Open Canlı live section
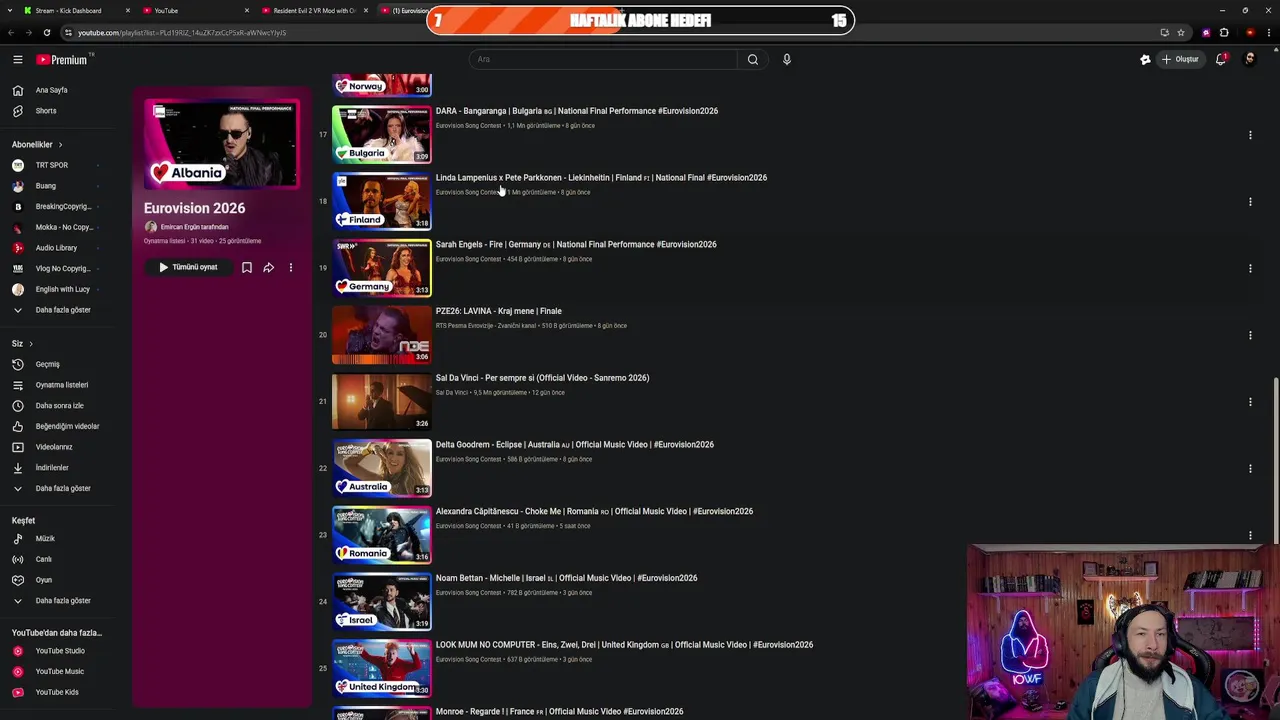The height and width of the screenshot is (720, 1280). [44, 559]
